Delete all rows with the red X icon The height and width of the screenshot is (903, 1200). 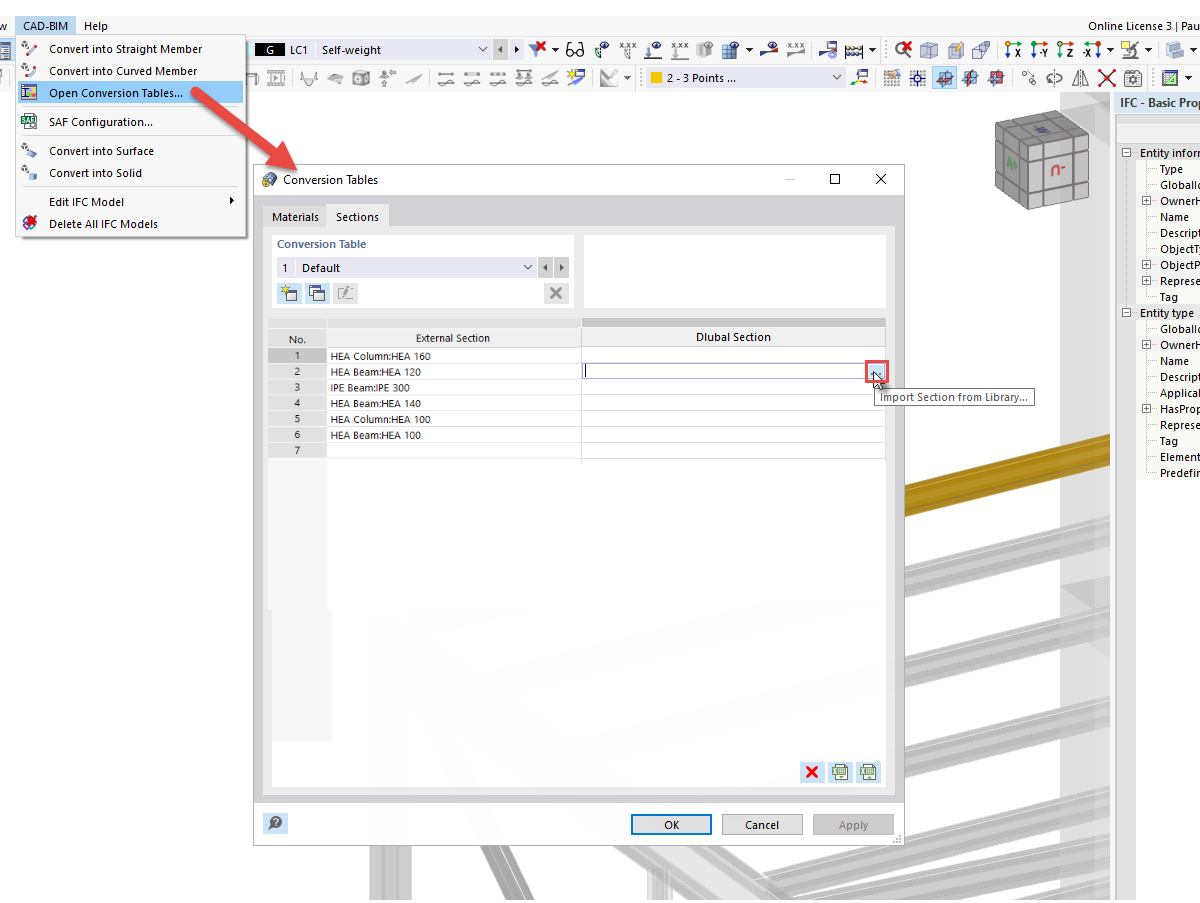tap(812, 772)
